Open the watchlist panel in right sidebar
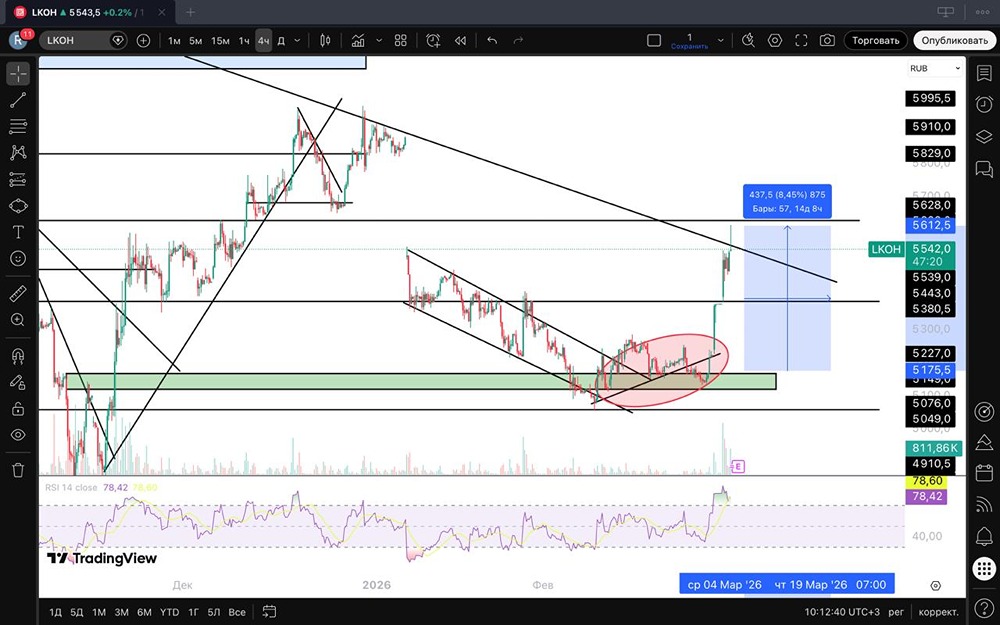 pyautogui.click(x=984, y=74)
